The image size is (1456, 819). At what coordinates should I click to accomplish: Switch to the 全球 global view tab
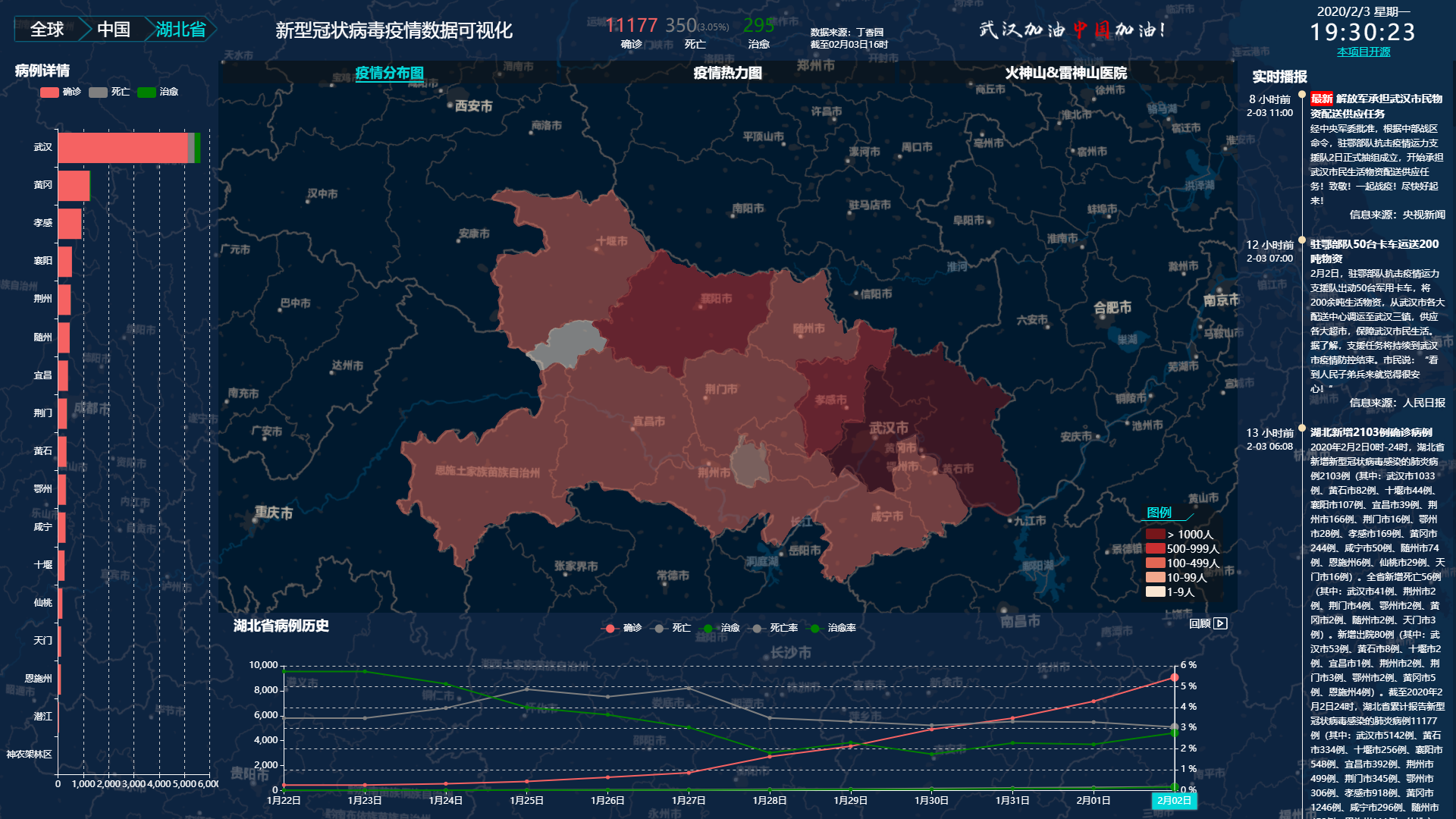(x=47, y=30)
